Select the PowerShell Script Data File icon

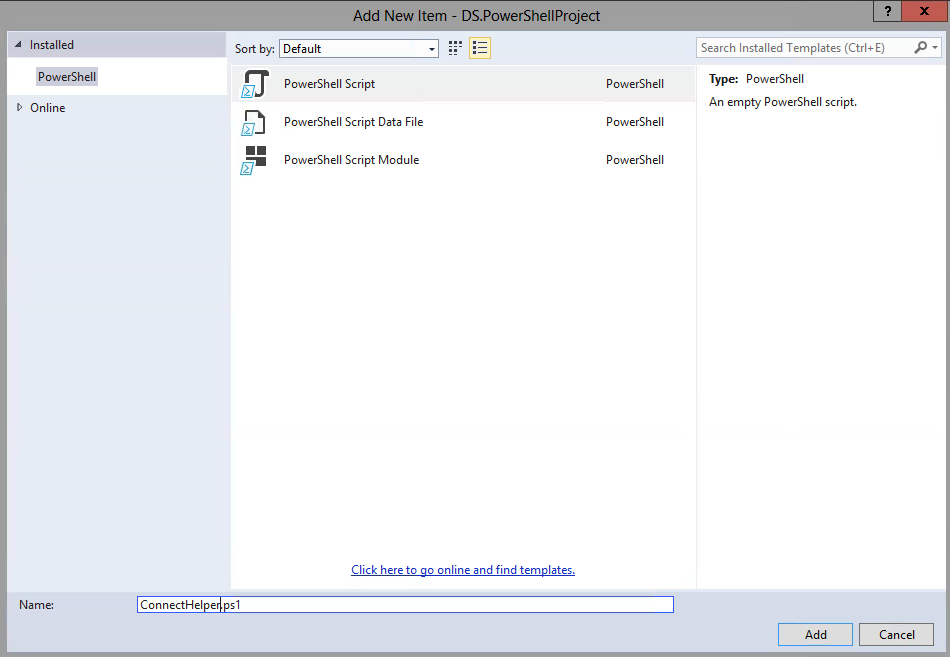[254, 122]
